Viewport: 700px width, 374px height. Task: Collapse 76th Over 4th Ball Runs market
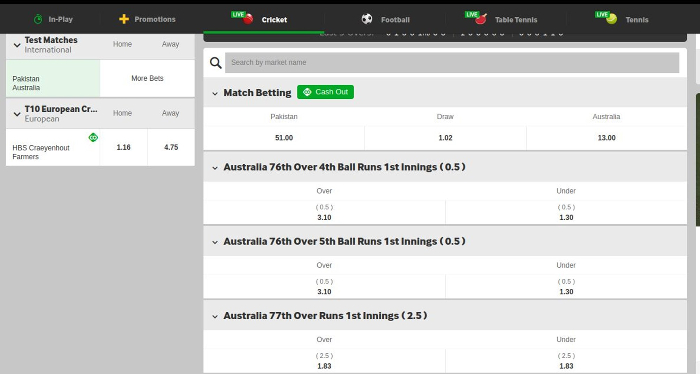pyautogui.click(x=215, y=168)
